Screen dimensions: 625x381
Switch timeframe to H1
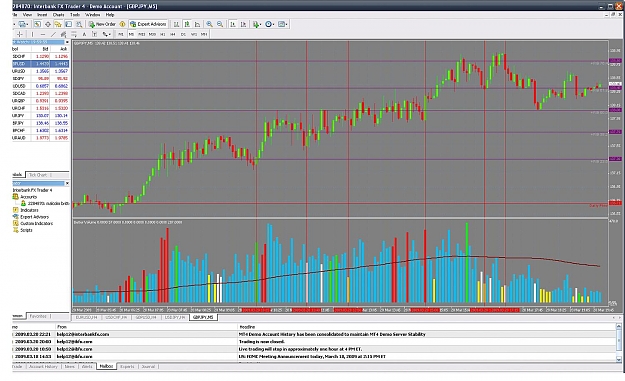[163, 34]
